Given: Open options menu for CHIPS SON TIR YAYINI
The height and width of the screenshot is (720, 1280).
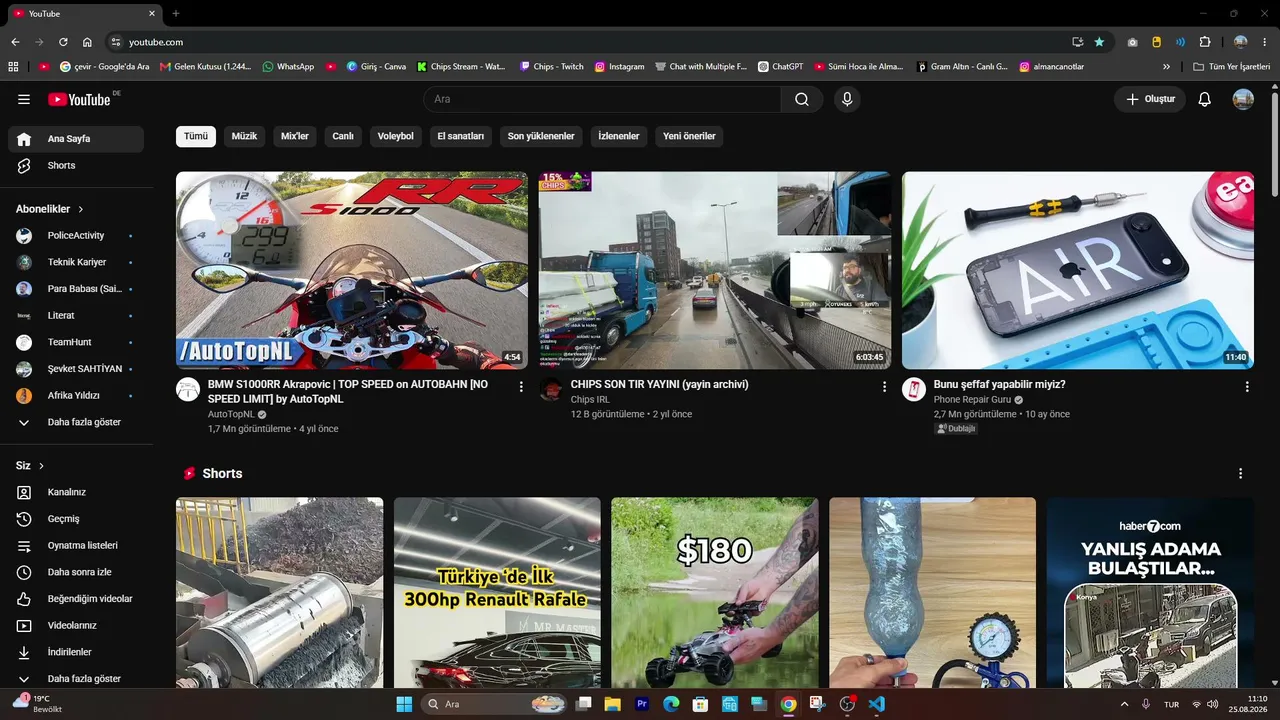Looking at the screenshot, I should click(x=884, y=386).
